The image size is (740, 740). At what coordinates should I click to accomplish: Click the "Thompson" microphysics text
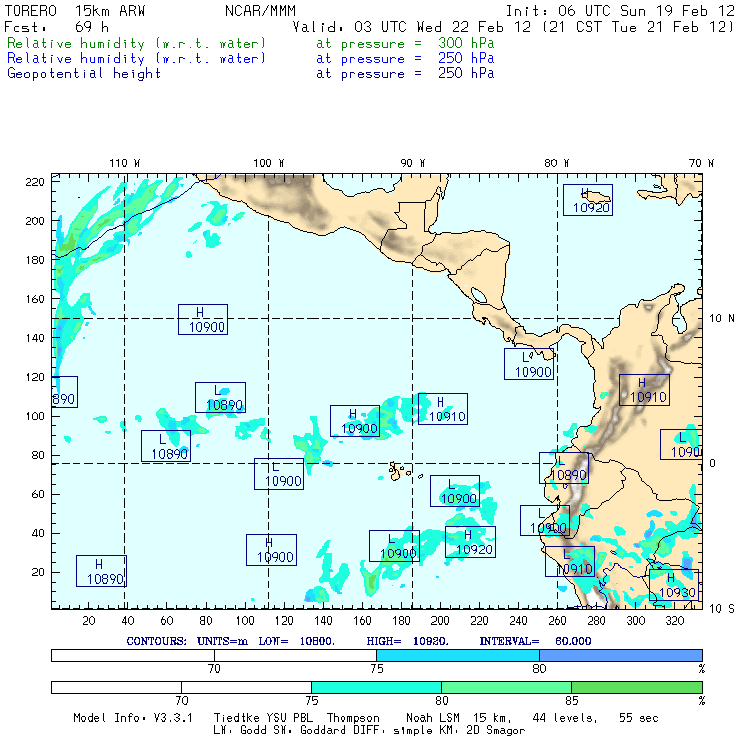353,718
